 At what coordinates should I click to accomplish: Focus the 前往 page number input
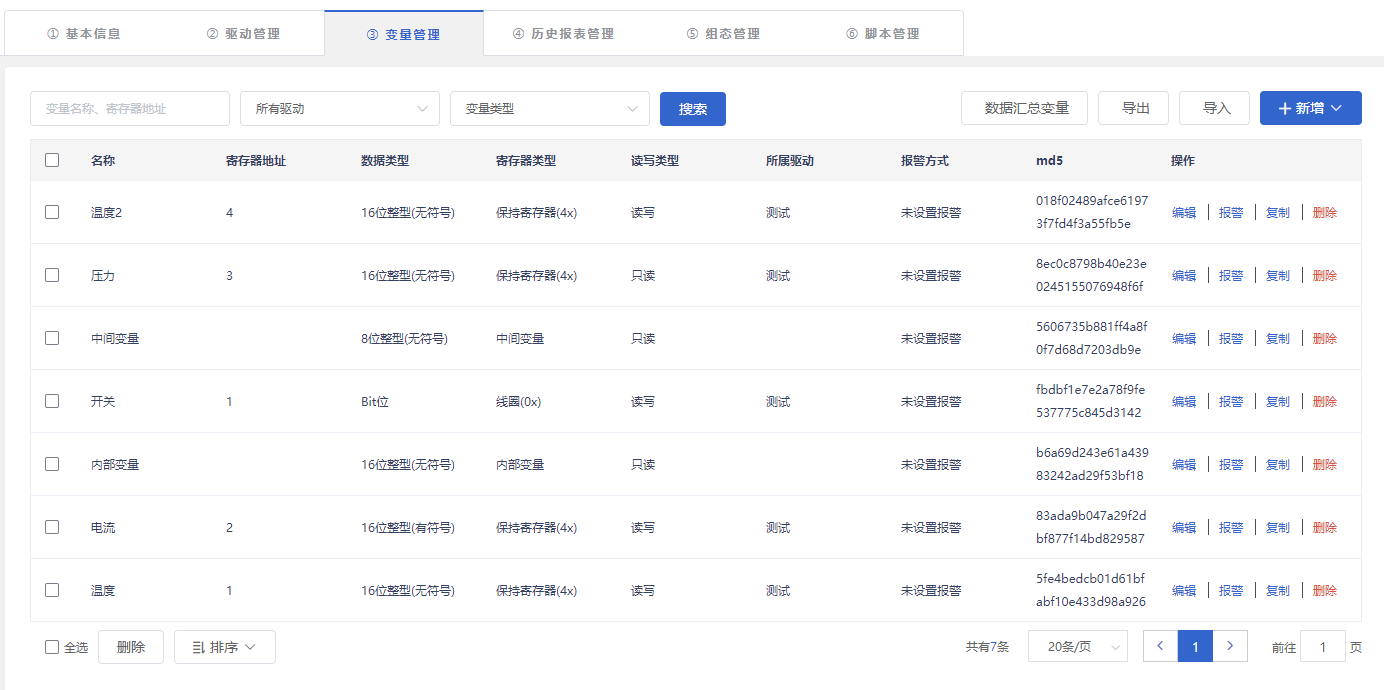tap(1323, 647)
